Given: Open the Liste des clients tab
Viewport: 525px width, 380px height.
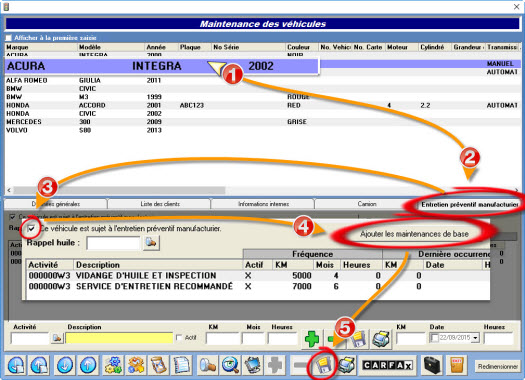Looking at the screenshot, I should point(160,204).
